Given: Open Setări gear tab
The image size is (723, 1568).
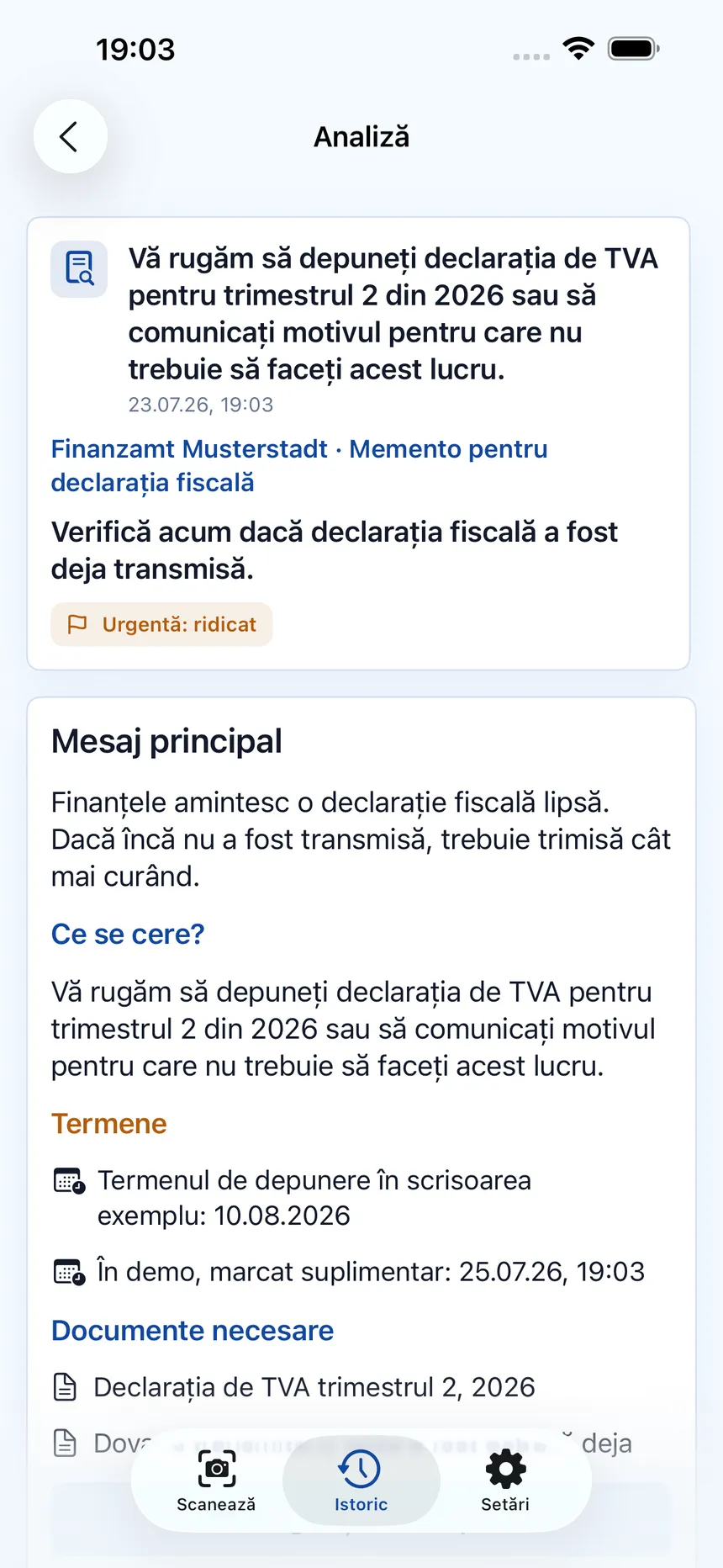Looking at the screenshot, I should (x=505, y=1481).
